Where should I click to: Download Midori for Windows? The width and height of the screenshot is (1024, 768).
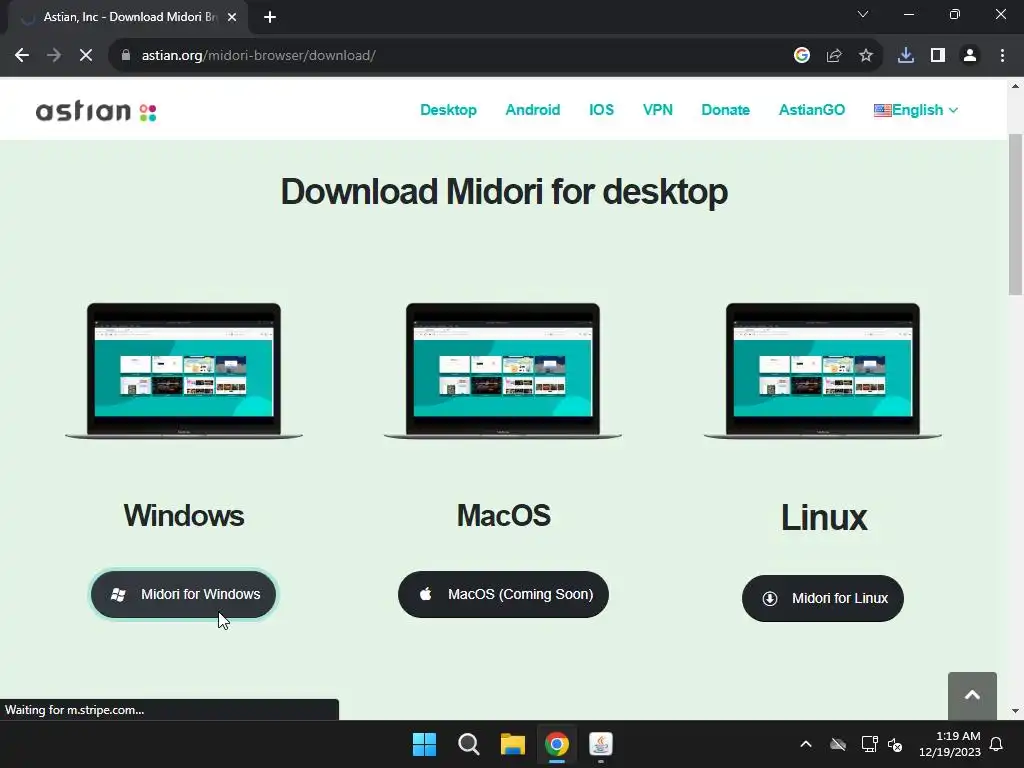tap(184, 594)
